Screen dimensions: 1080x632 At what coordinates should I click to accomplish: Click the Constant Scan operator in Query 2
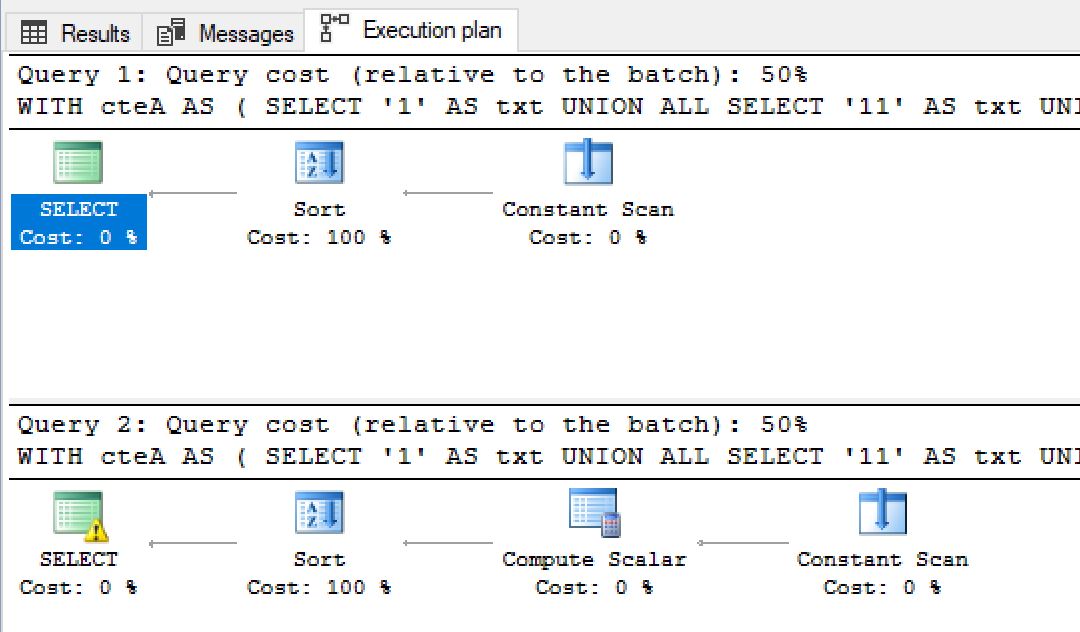pyautogui.click(x=880, y=512)
